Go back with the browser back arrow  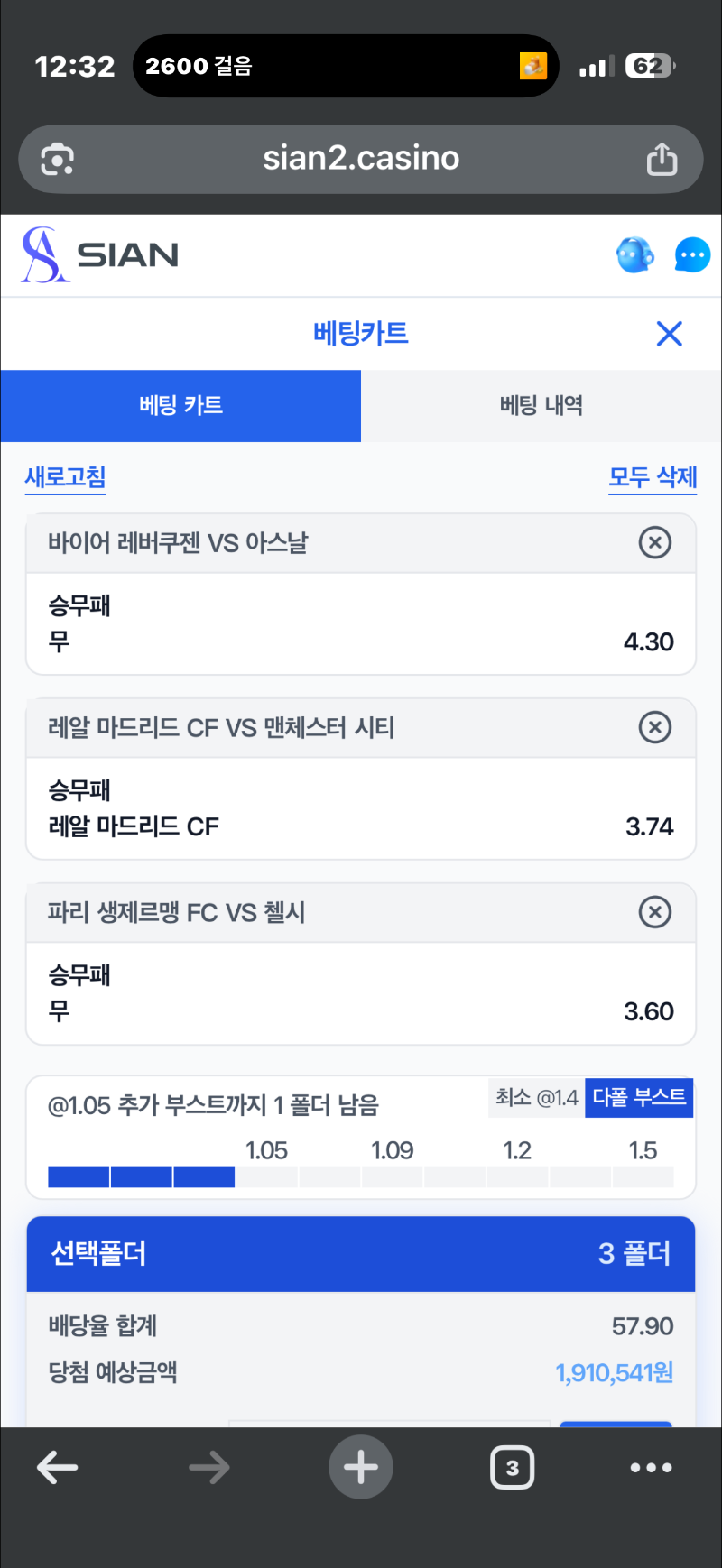tap(58, 1468)
